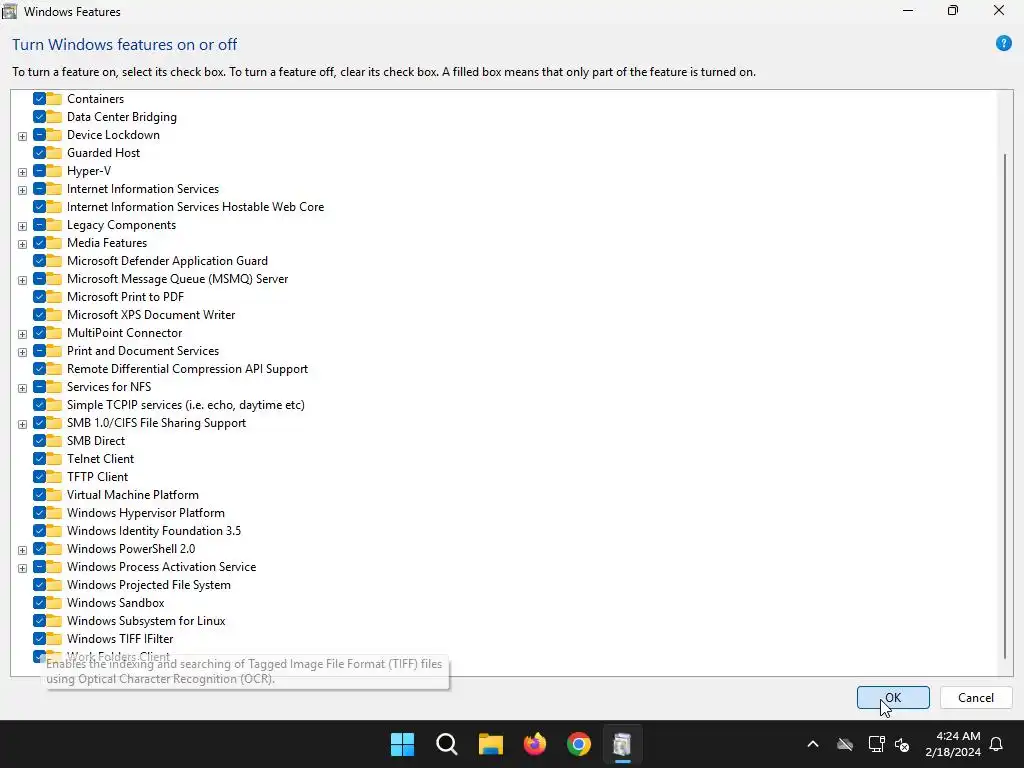Click the Containers folder icon

click(54, 99)
